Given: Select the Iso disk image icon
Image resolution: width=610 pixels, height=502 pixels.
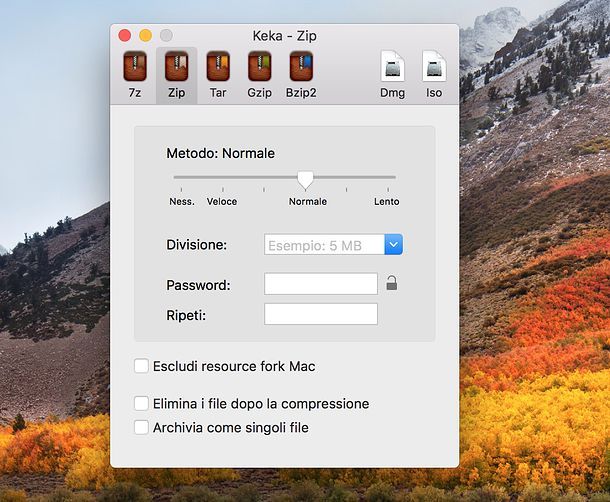Looking at the screenshot, I should coord(434,67).
